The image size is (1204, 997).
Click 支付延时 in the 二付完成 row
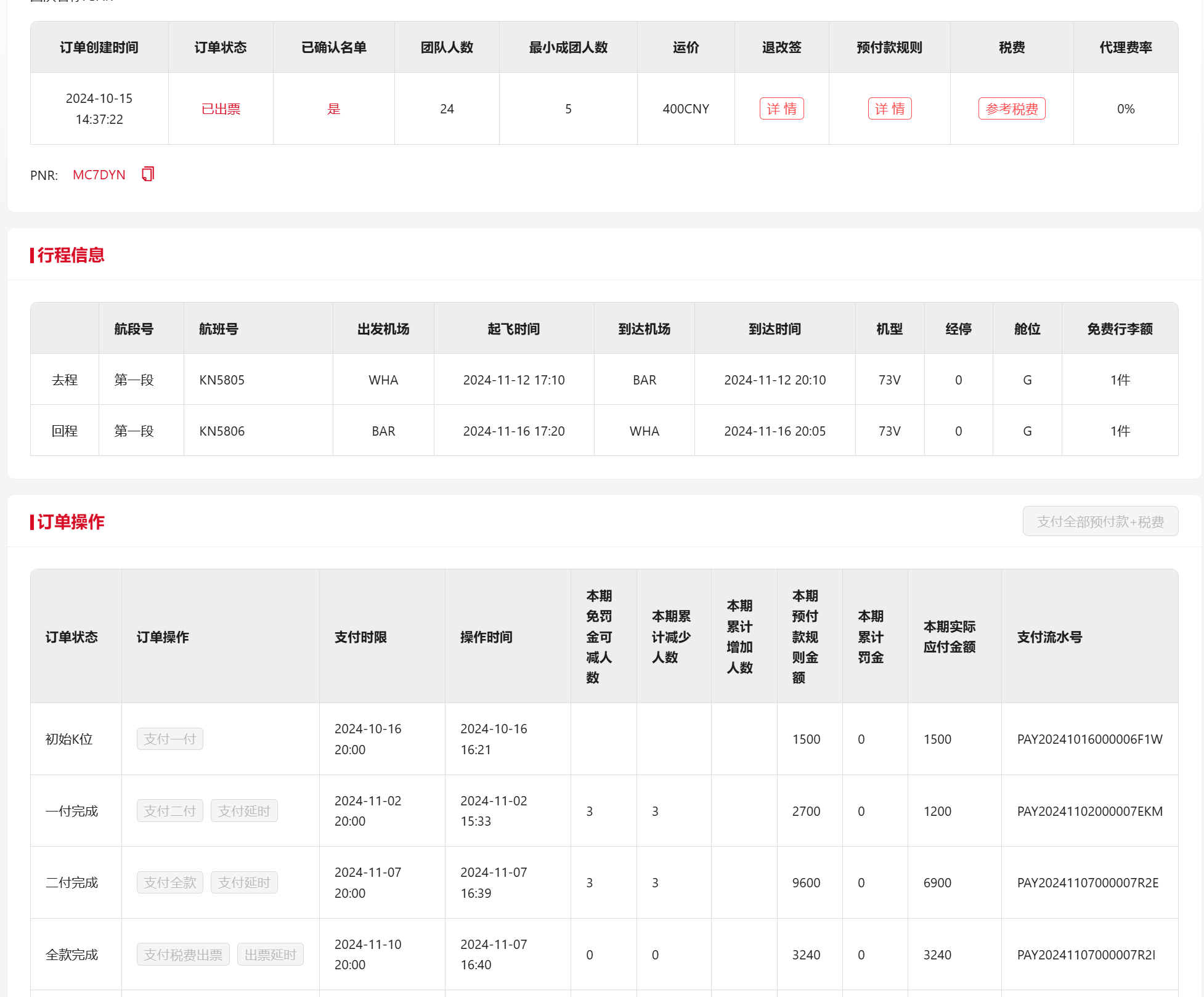[x=244, y=882]
